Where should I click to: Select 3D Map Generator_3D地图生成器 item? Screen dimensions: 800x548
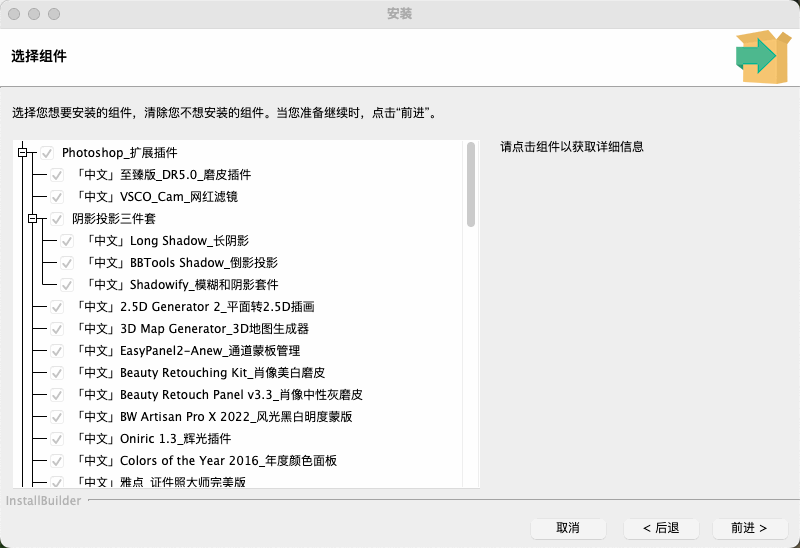point(193,329)
